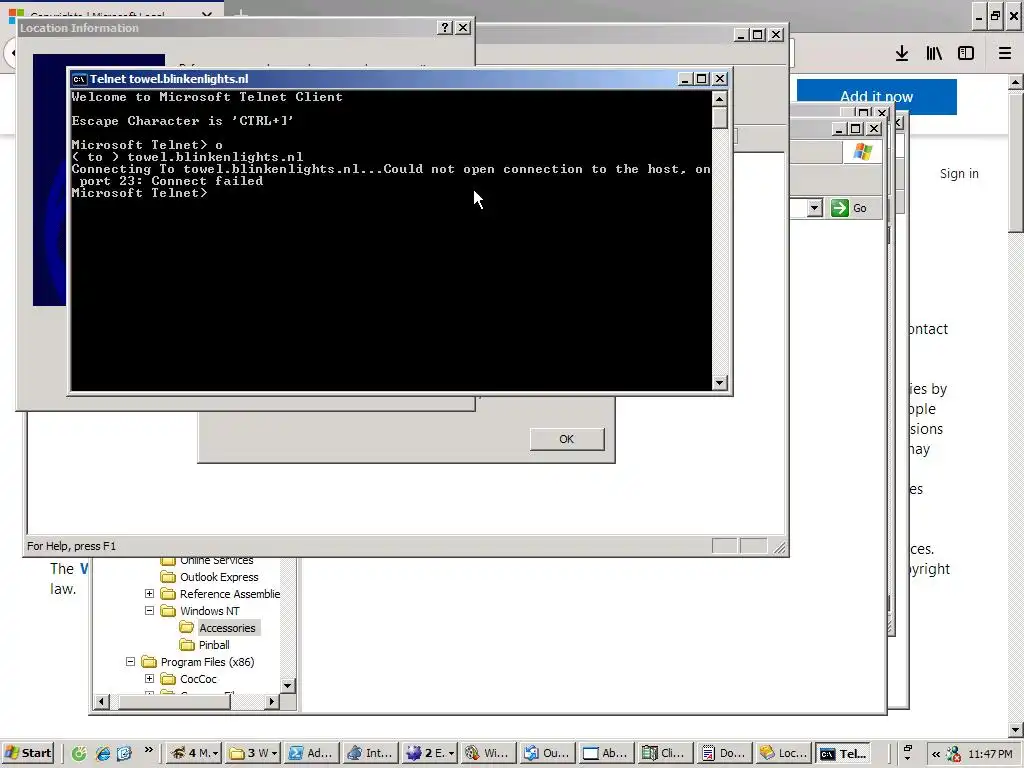
Task: Launch Internet Explorer from Quick Launch
Action: click(x=103, y=753)
